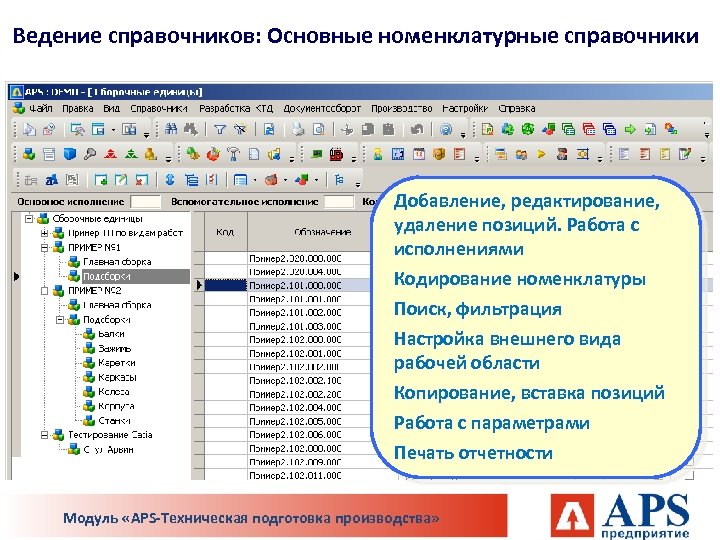The image size is (720, 540).
Task: Click the red stacked-tables icon
Action: (x=589, y=129)
